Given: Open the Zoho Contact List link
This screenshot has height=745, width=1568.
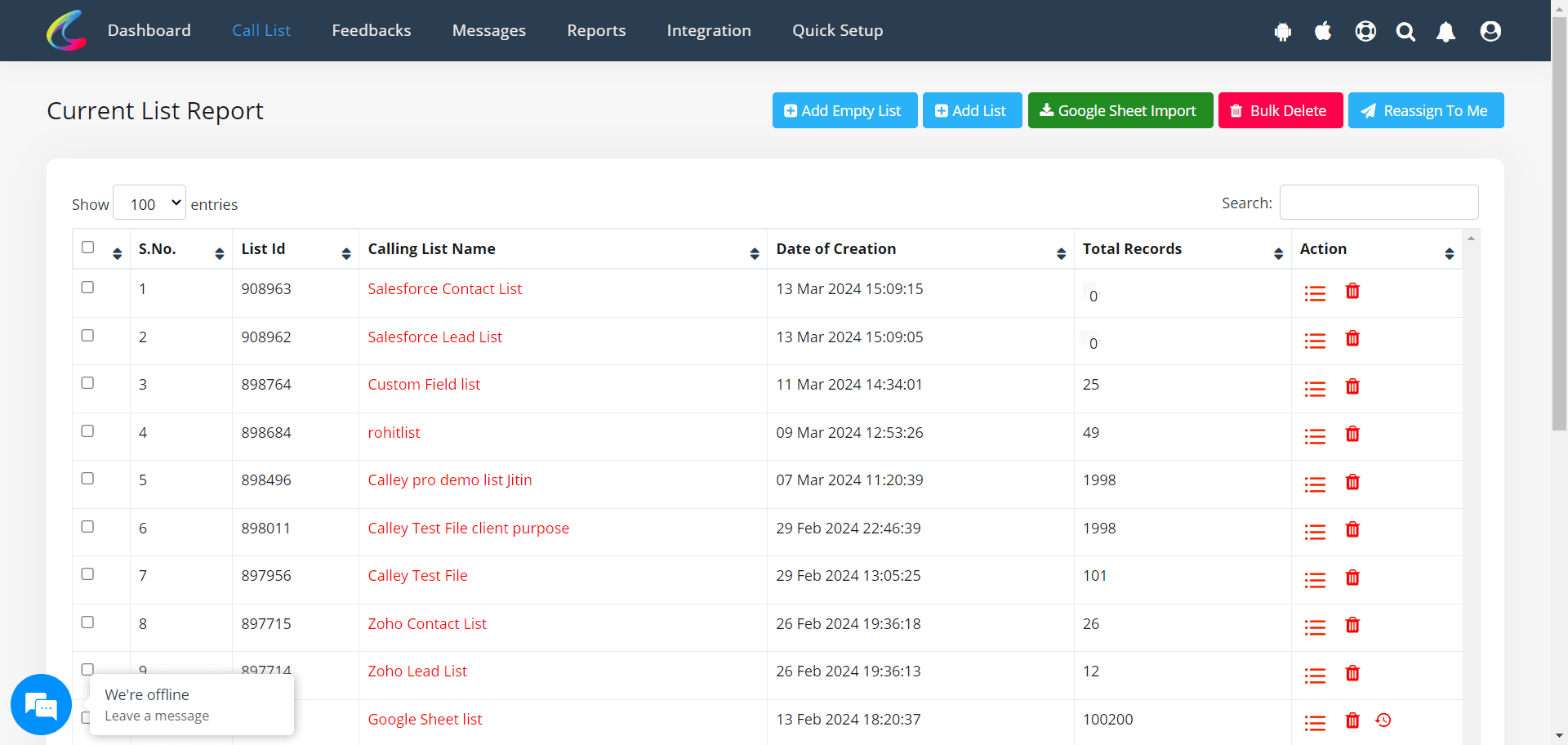Looking at the screenshot, I should [x=427, y=623].
